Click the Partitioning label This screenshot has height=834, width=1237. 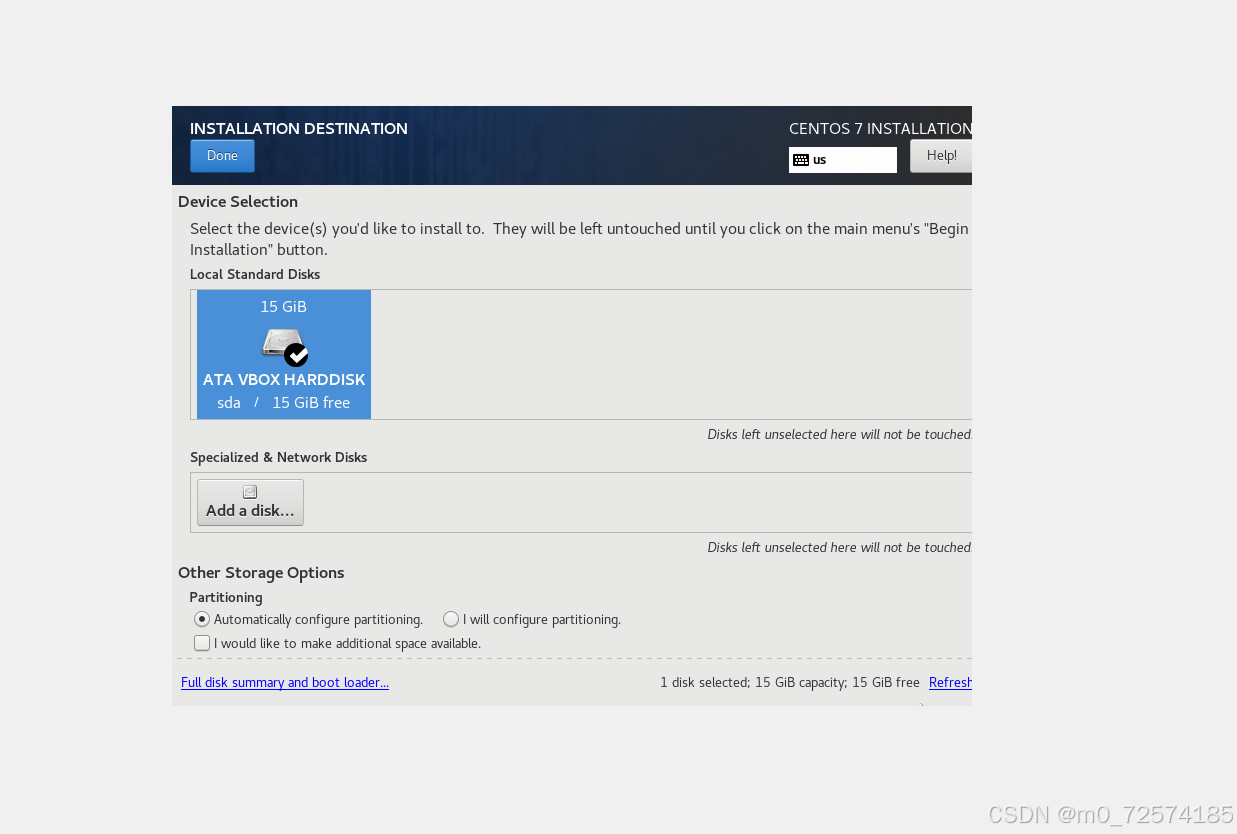(x=226, y=597)
